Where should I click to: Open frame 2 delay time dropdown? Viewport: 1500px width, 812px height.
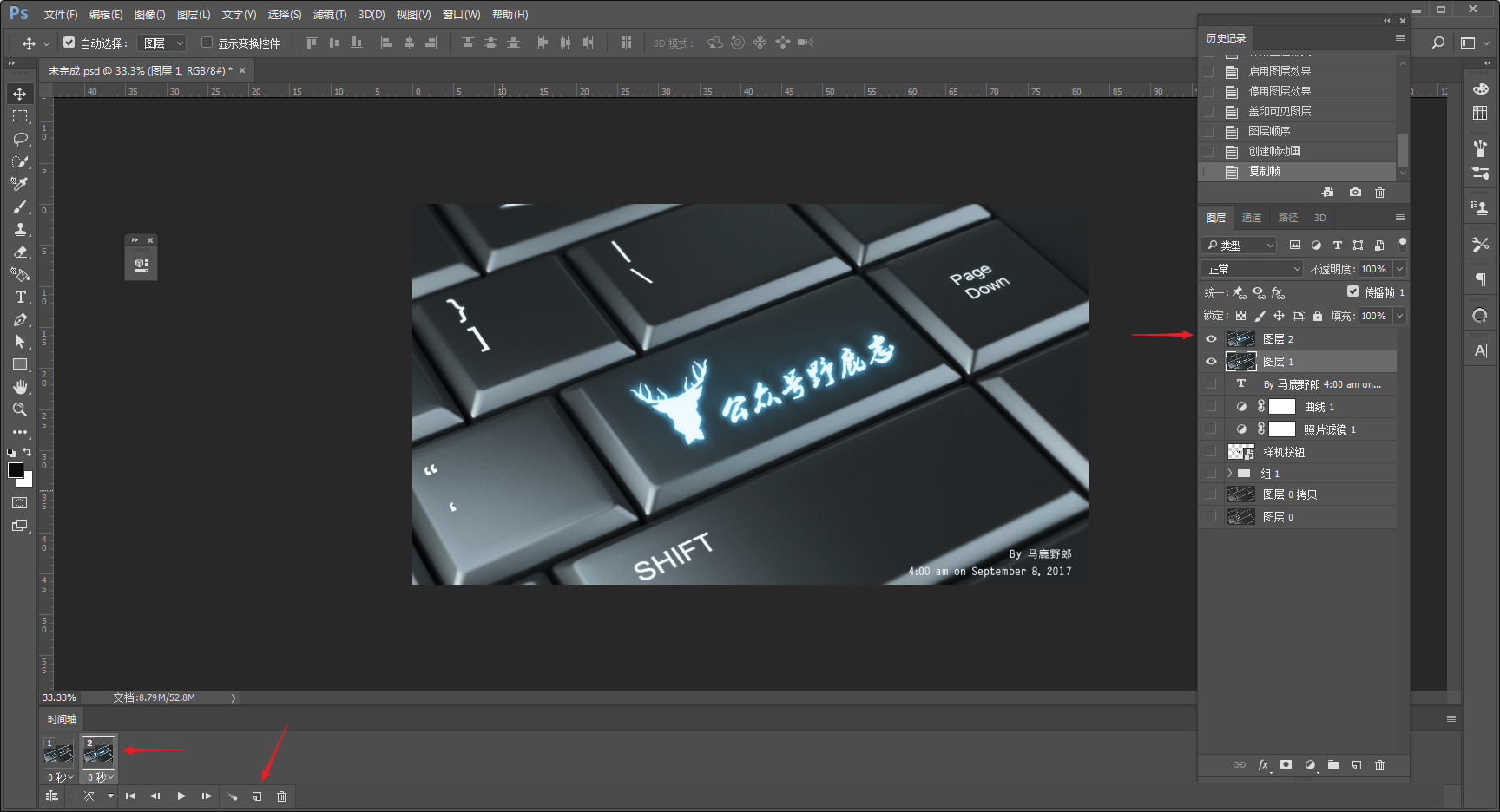click(x=101, y=777)
